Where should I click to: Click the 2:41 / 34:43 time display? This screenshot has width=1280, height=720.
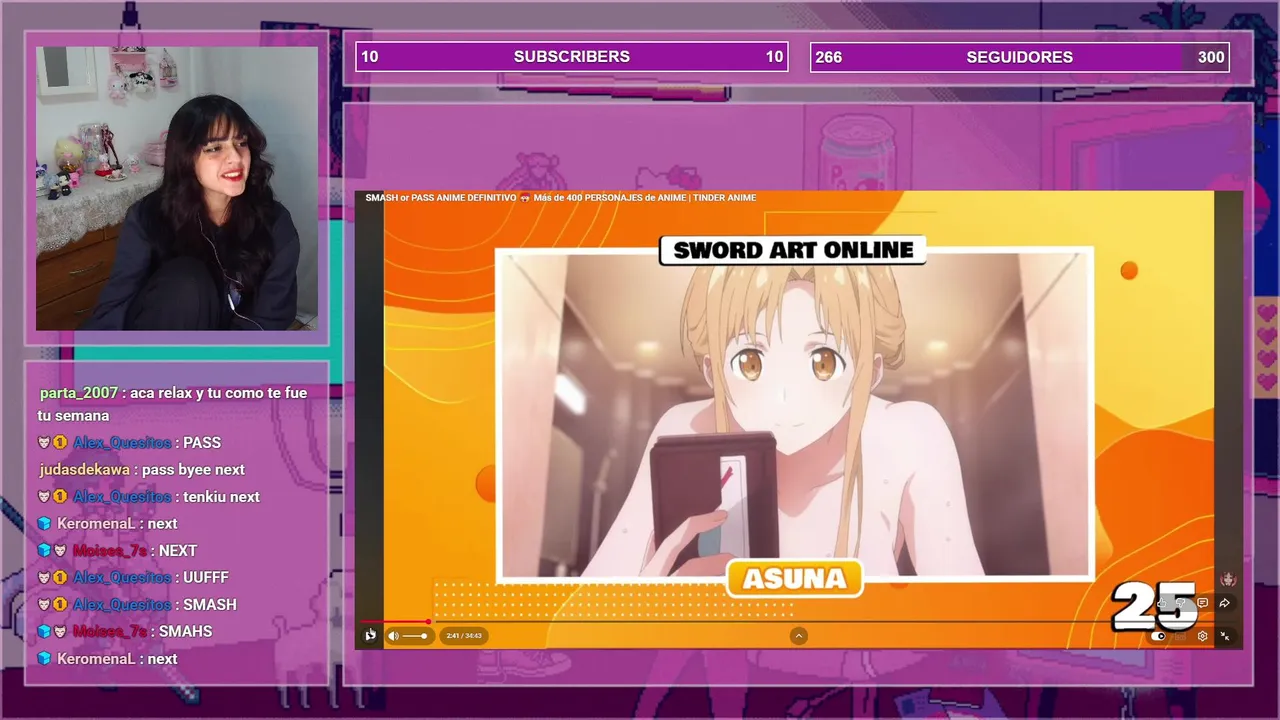point(464,636)
